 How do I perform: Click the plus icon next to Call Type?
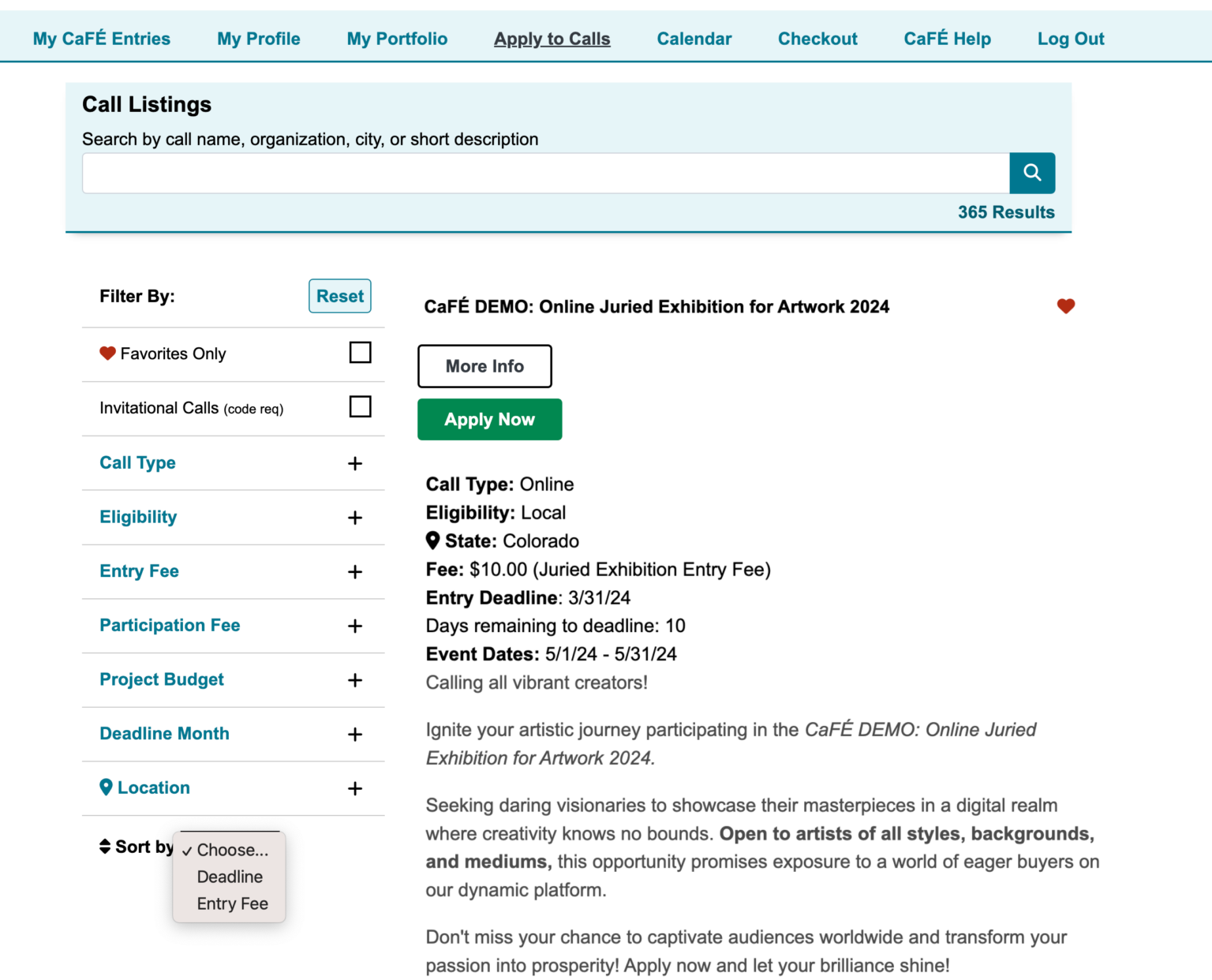tap(355, 463)
